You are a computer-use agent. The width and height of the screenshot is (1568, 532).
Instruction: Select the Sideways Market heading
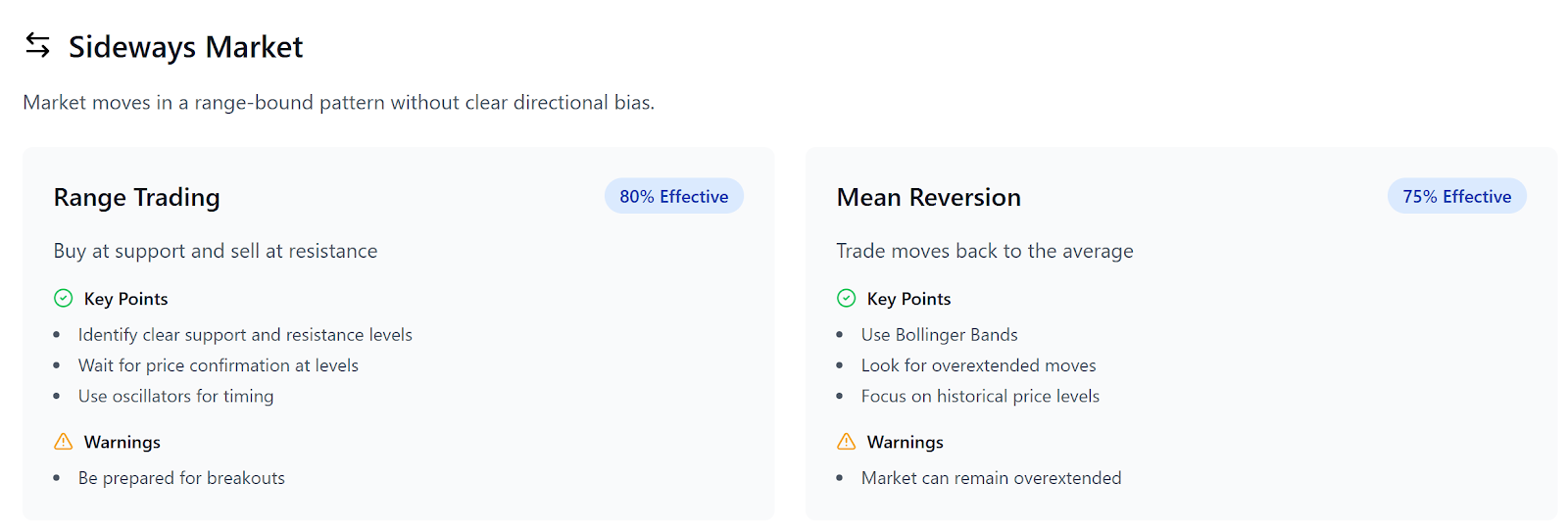point(185,46)
